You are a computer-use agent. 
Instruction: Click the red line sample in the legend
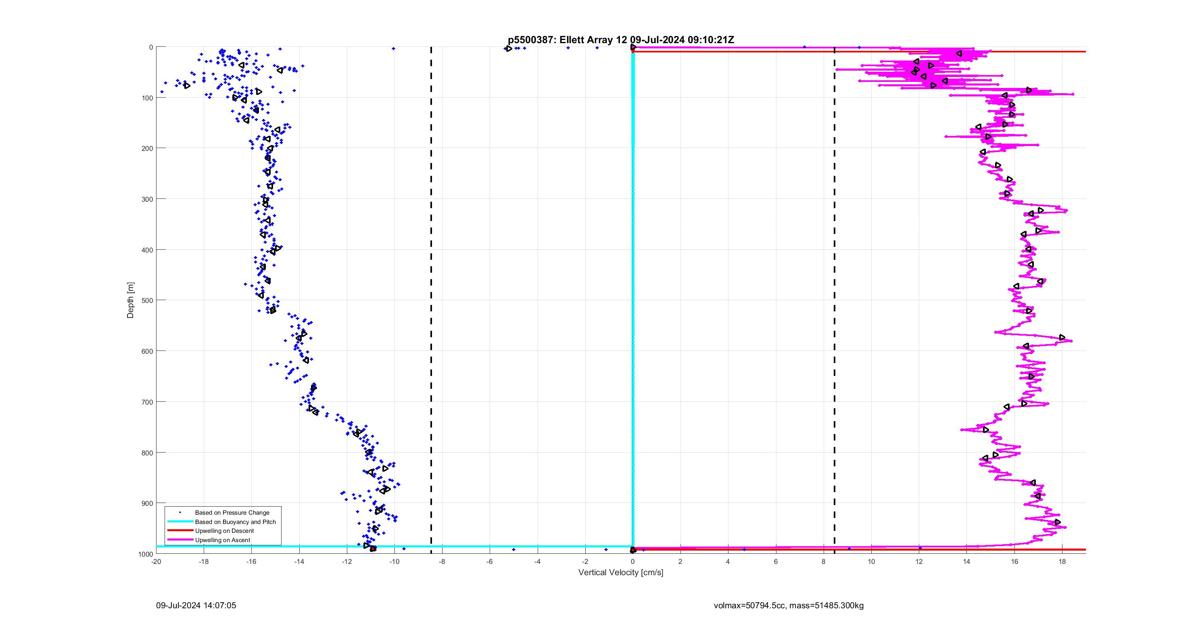(179, 530)
